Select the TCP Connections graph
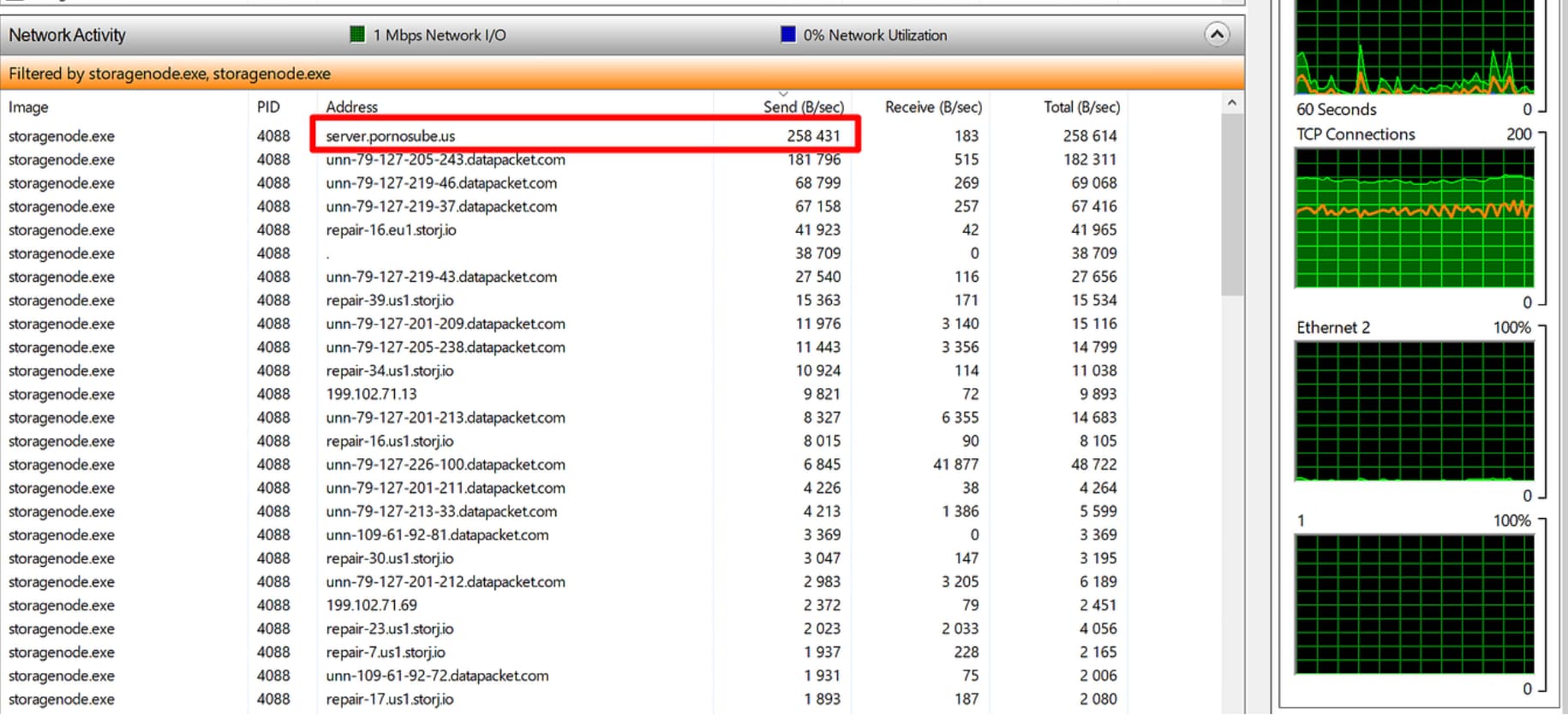 pyautogui.click(x=1415, y=219)
